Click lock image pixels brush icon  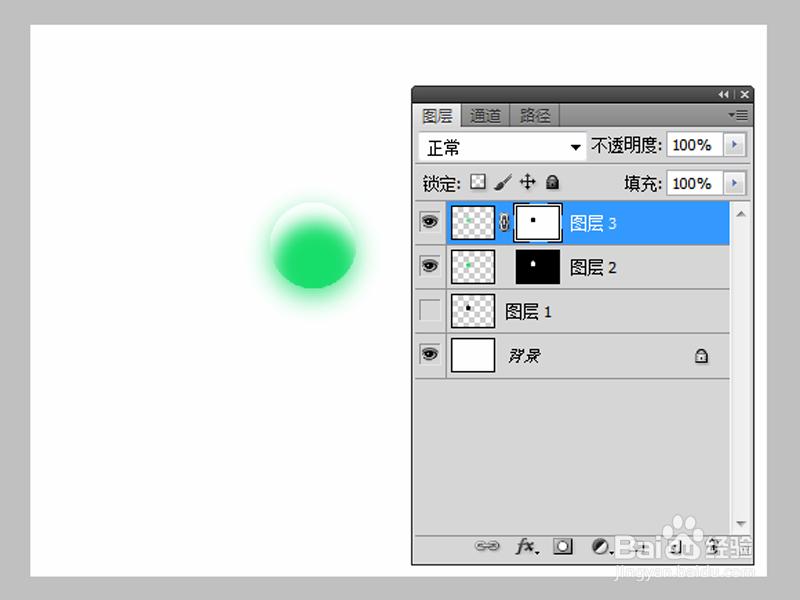503,182
